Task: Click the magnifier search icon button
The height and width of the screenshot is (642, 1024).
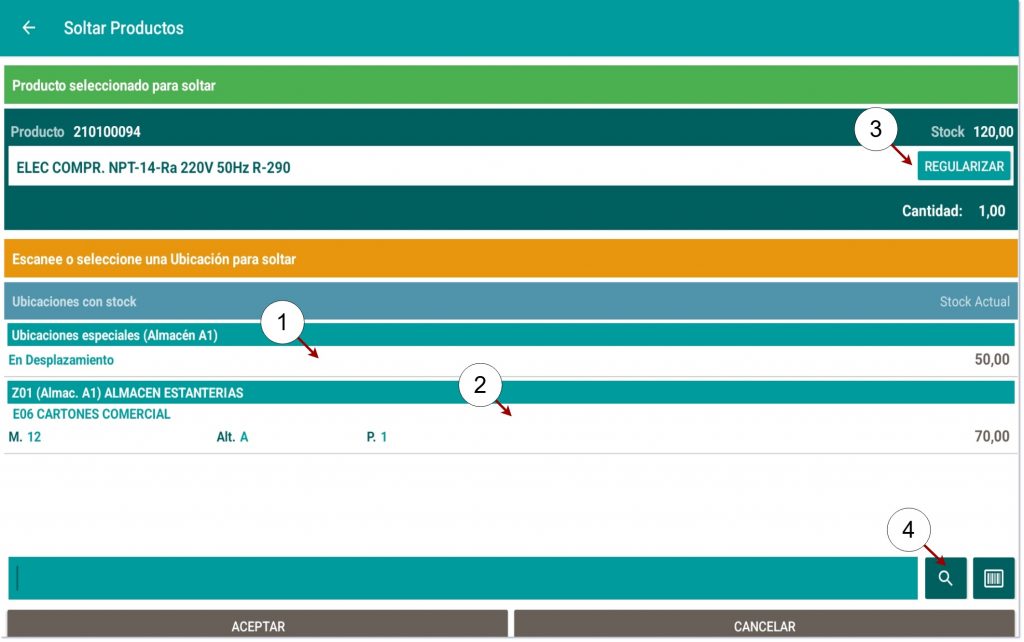Action: pyautogui.click(x=945, y=578)
